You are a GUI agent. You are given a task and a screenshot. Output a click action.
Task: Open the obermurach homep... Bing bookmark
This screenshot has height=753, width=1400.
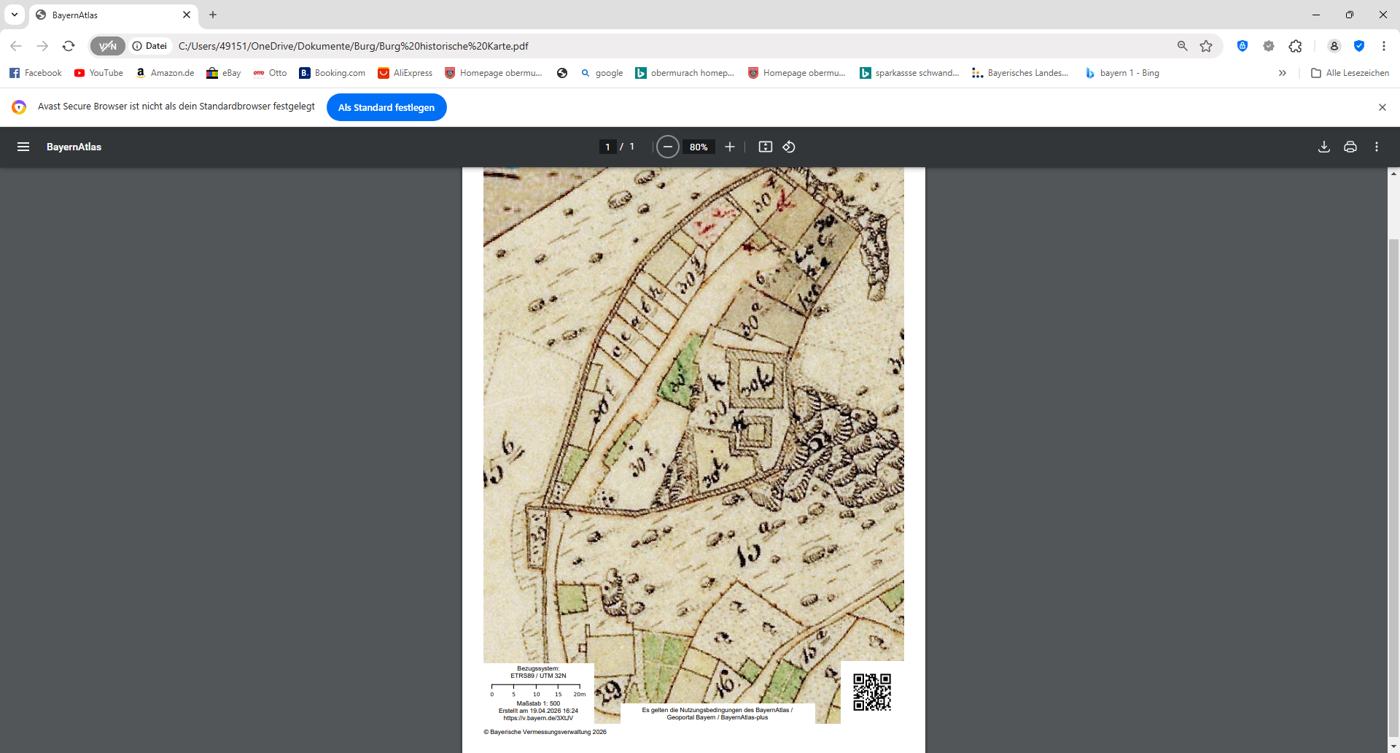point(685,73)
